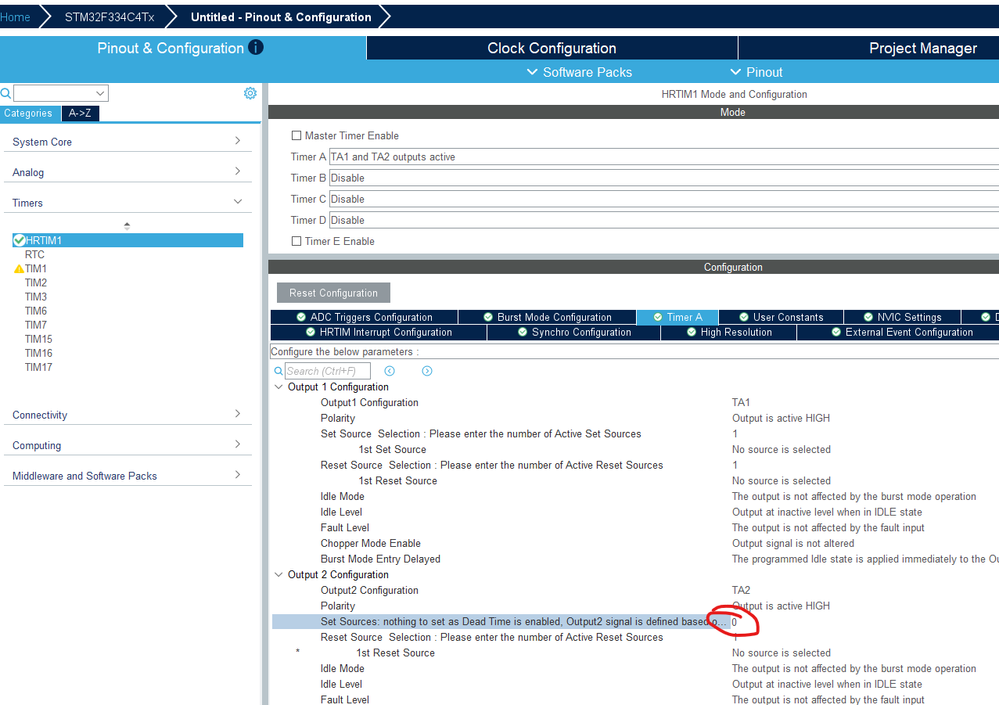Open the settings gear in the categories panel
The height and width of the screenshot is (705, 999).
click(250, 93)
